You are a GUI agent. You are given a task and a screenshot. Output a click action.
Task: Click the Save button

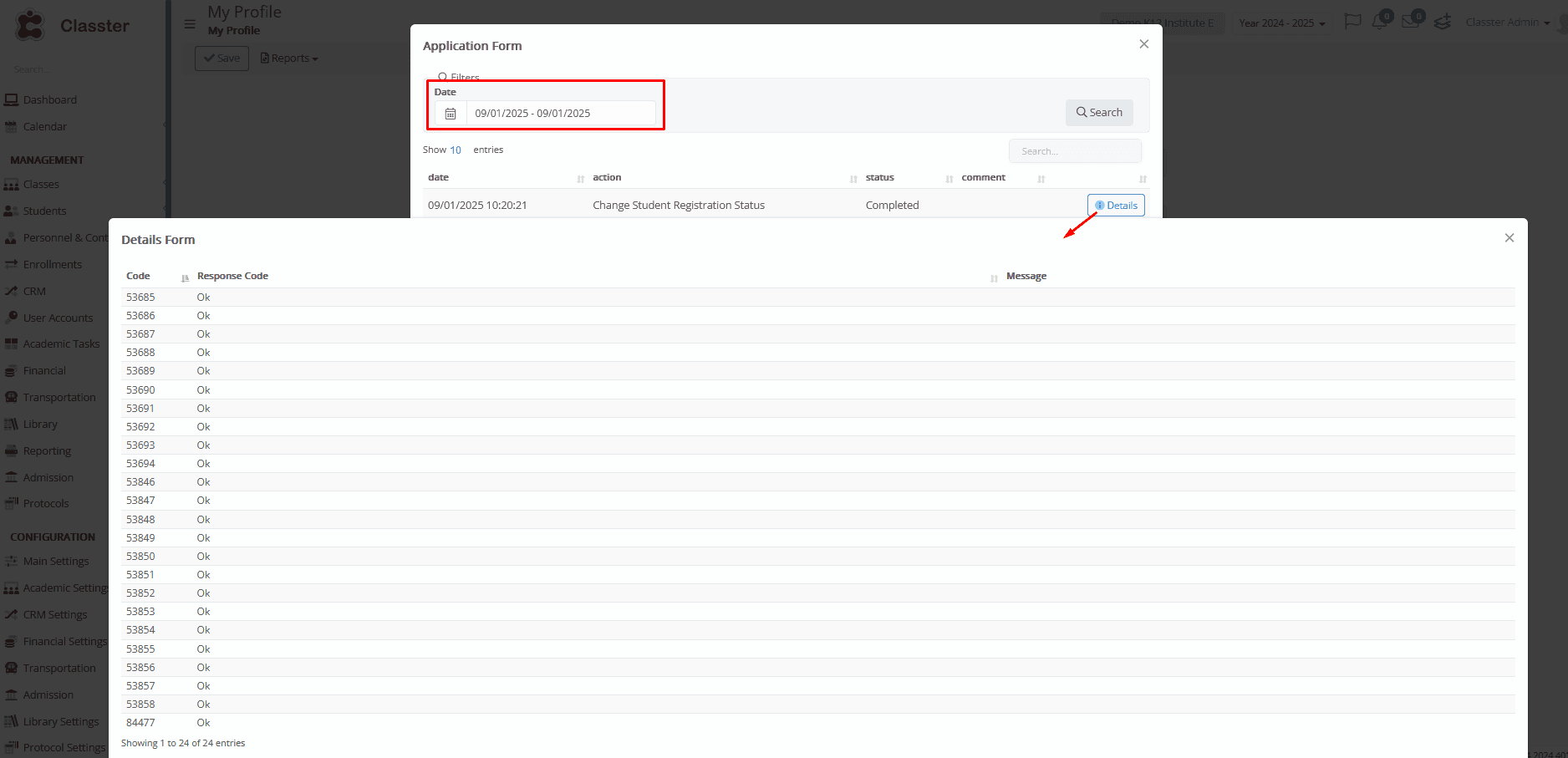tap(221, 58)
